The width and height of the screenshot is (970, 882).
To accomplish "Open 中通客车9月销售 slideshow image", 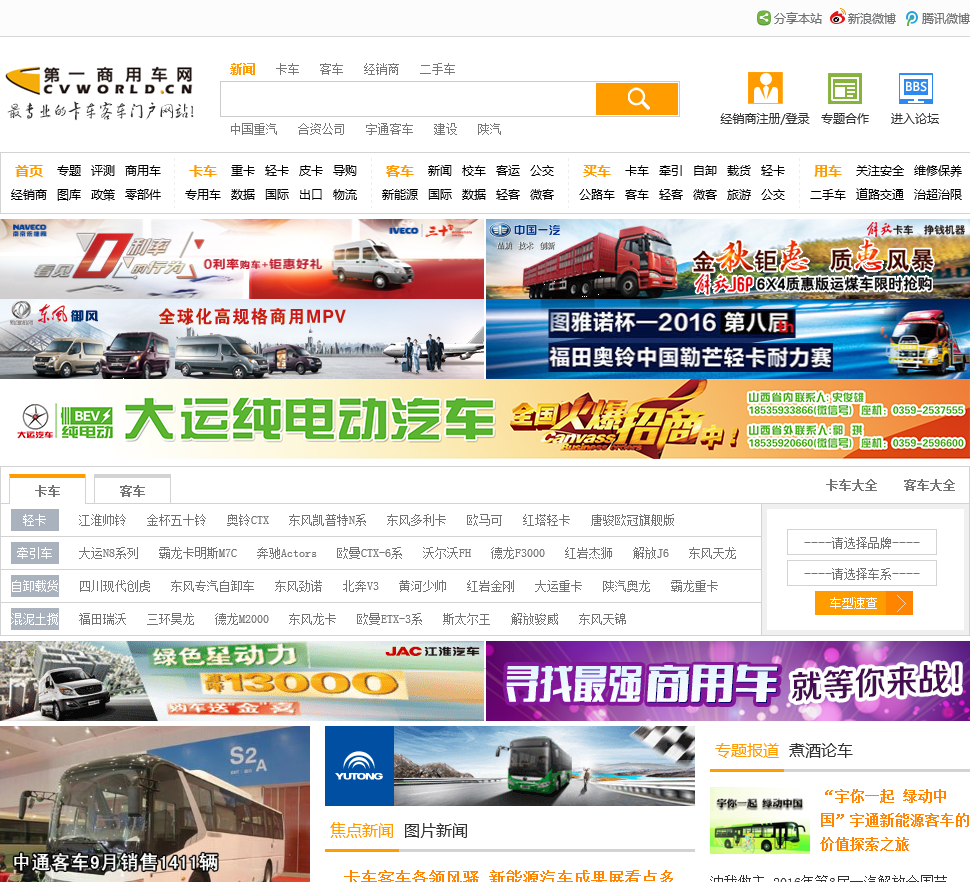I will pos(155,804).
